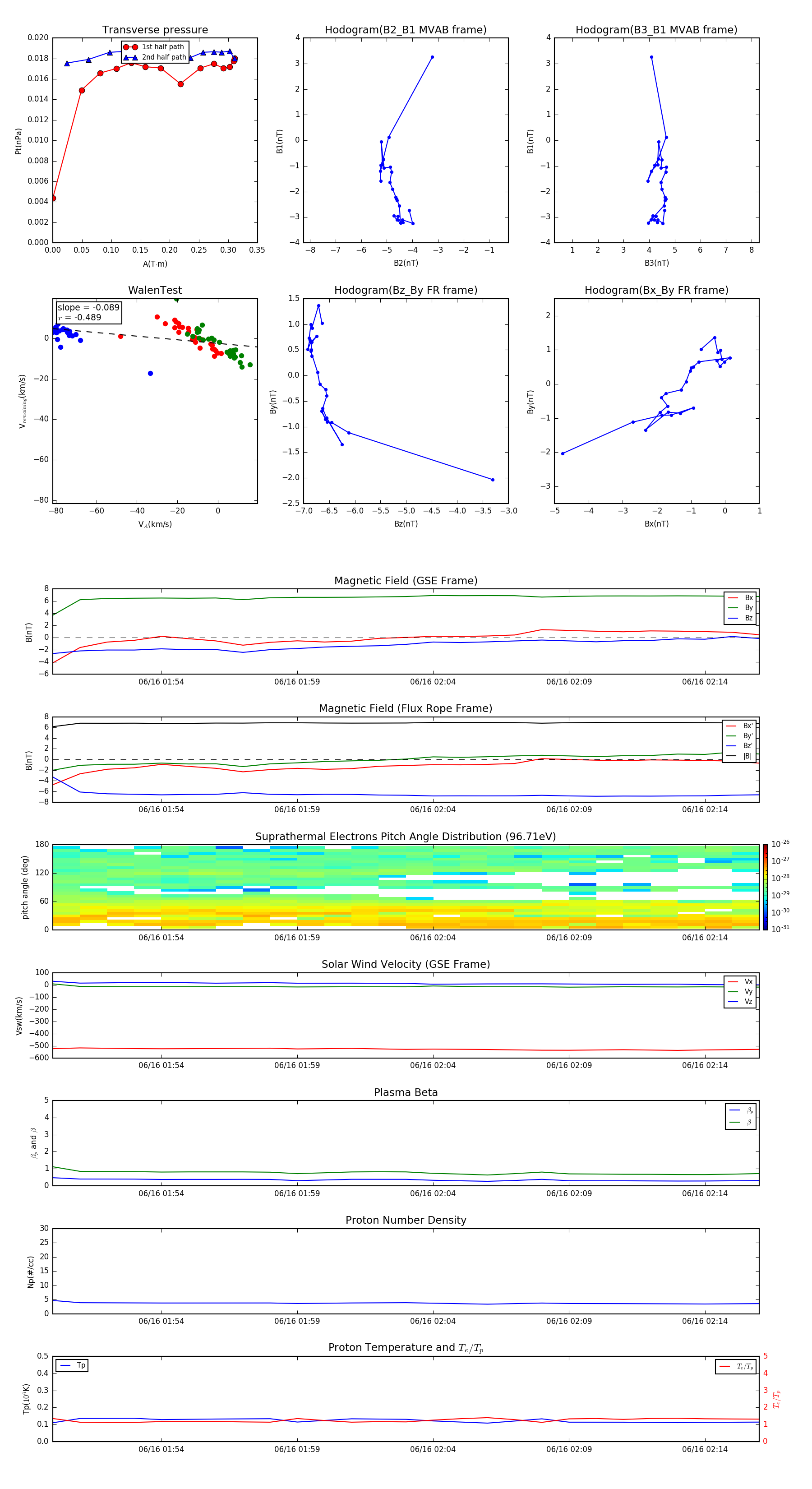Select the Suprathermal Electrons Pitch Angle Distribution title
Image resolution: width=812 pixels, height=1489 pixels.
point(406,837)
